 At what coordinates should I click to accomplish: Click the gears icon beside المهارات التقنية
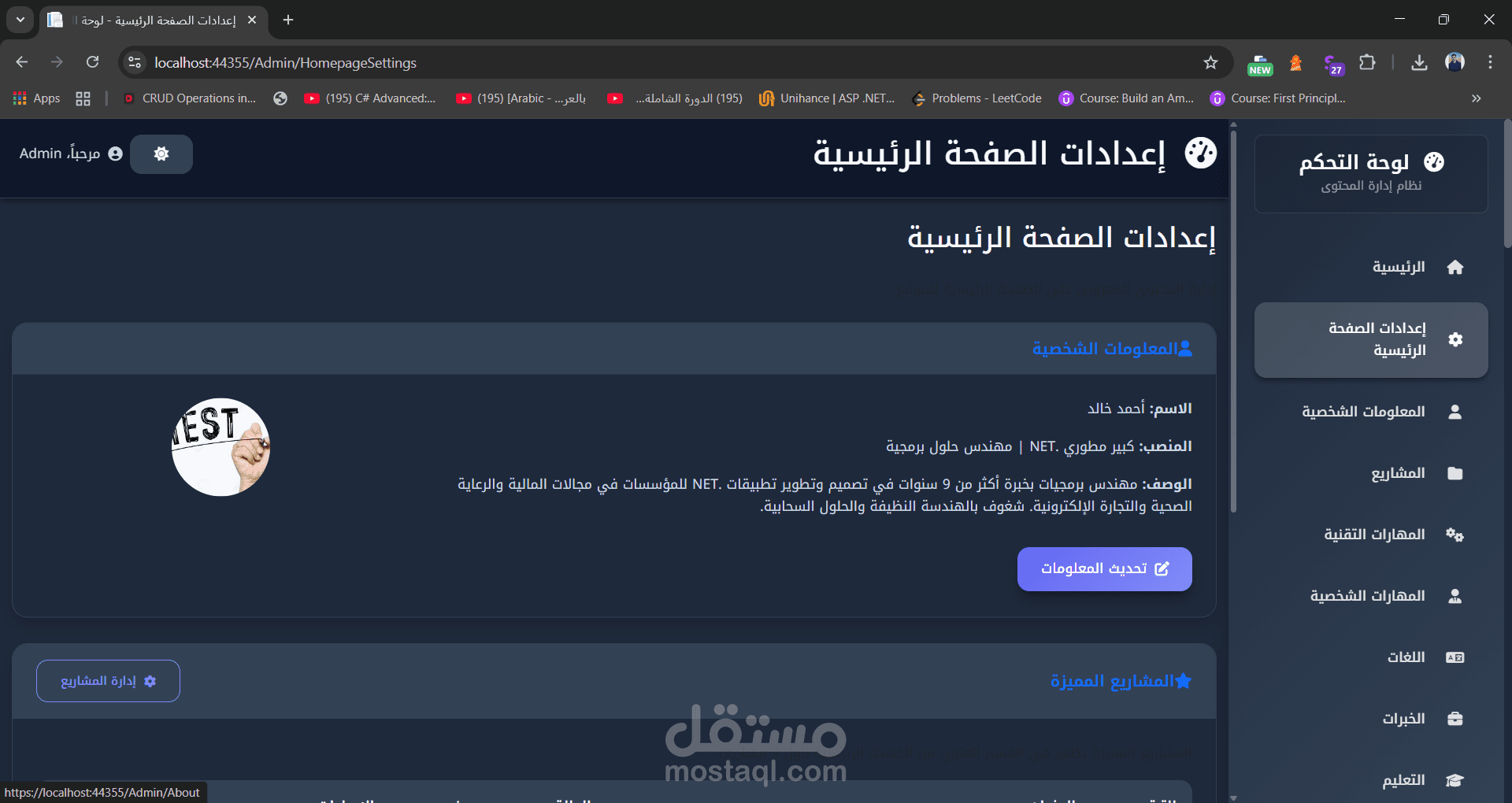click(x=1455, y=535)
